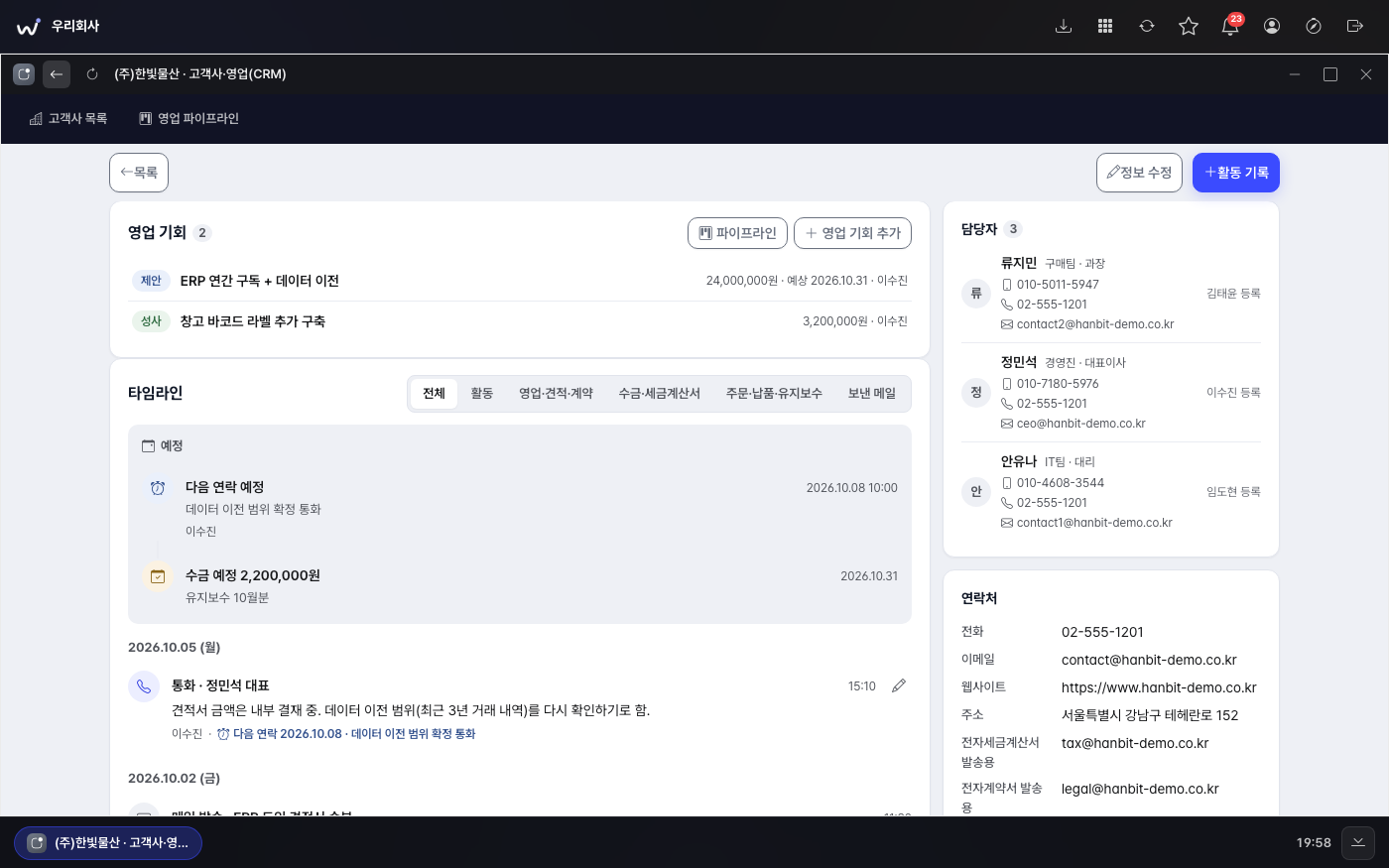Click the sync refresh icon in top bar
The image size is (1389, 868).
tap(1147, 26)
